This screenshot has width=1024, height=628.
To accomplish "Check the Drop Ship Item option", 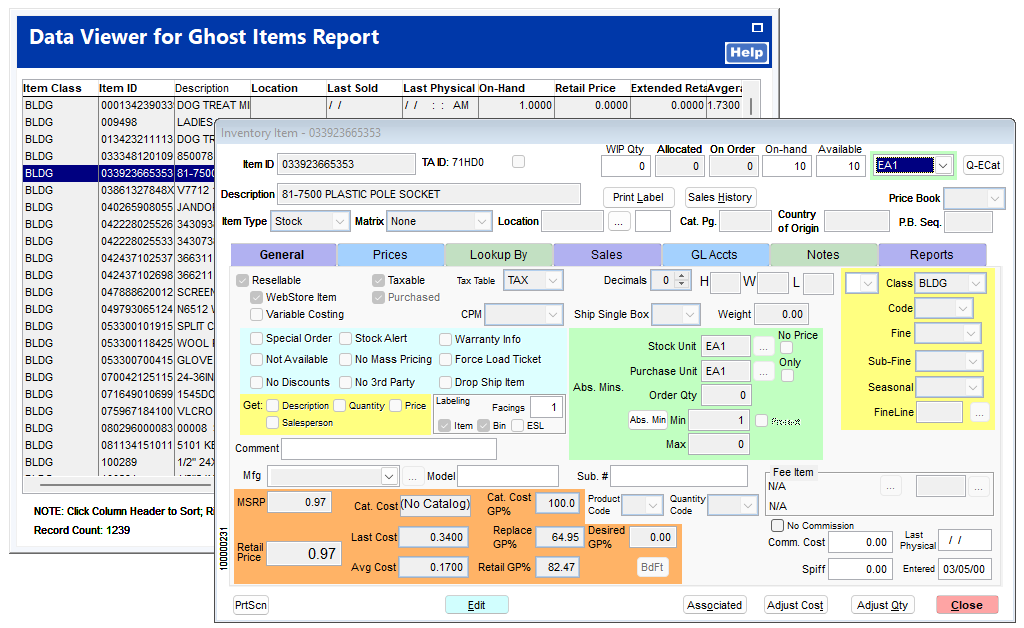I will tap(446, 382).
